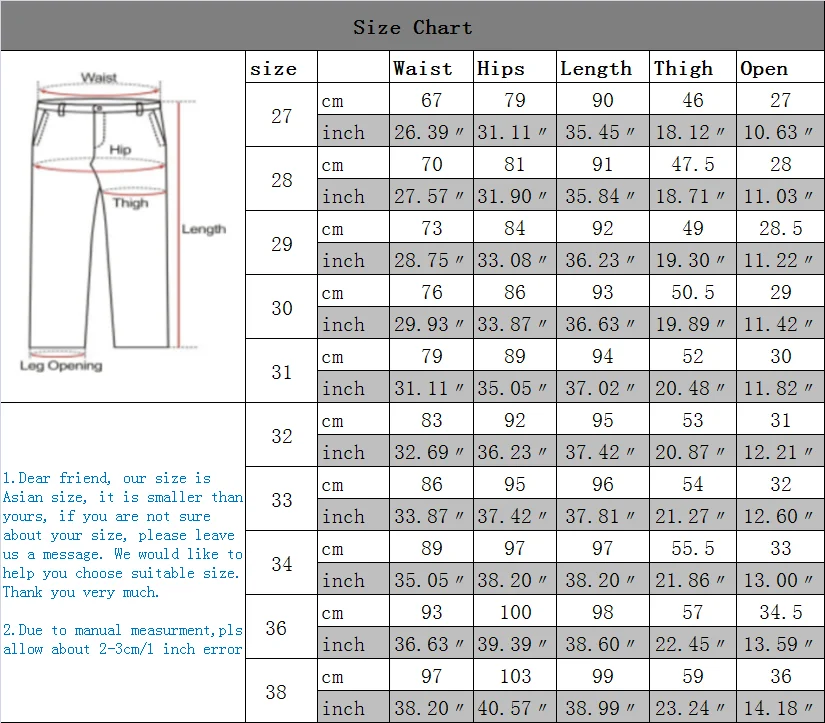Click the length value 36.63″ cell

pos(603,324)
